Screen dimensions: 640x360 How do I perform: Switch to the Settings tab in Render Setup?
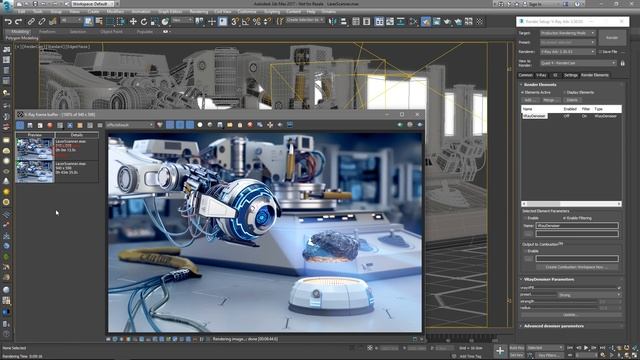coord(571,75)
